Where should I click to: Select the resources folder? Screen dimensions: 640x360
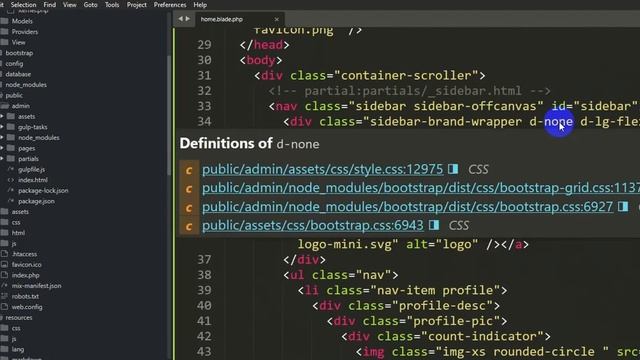pyautogui.click(x=19, y=318)
